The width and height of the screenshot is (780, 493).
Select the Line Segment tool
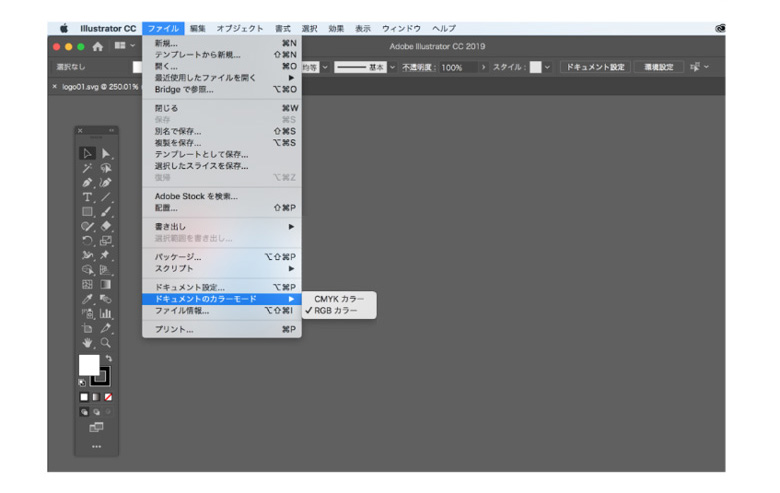105,197
